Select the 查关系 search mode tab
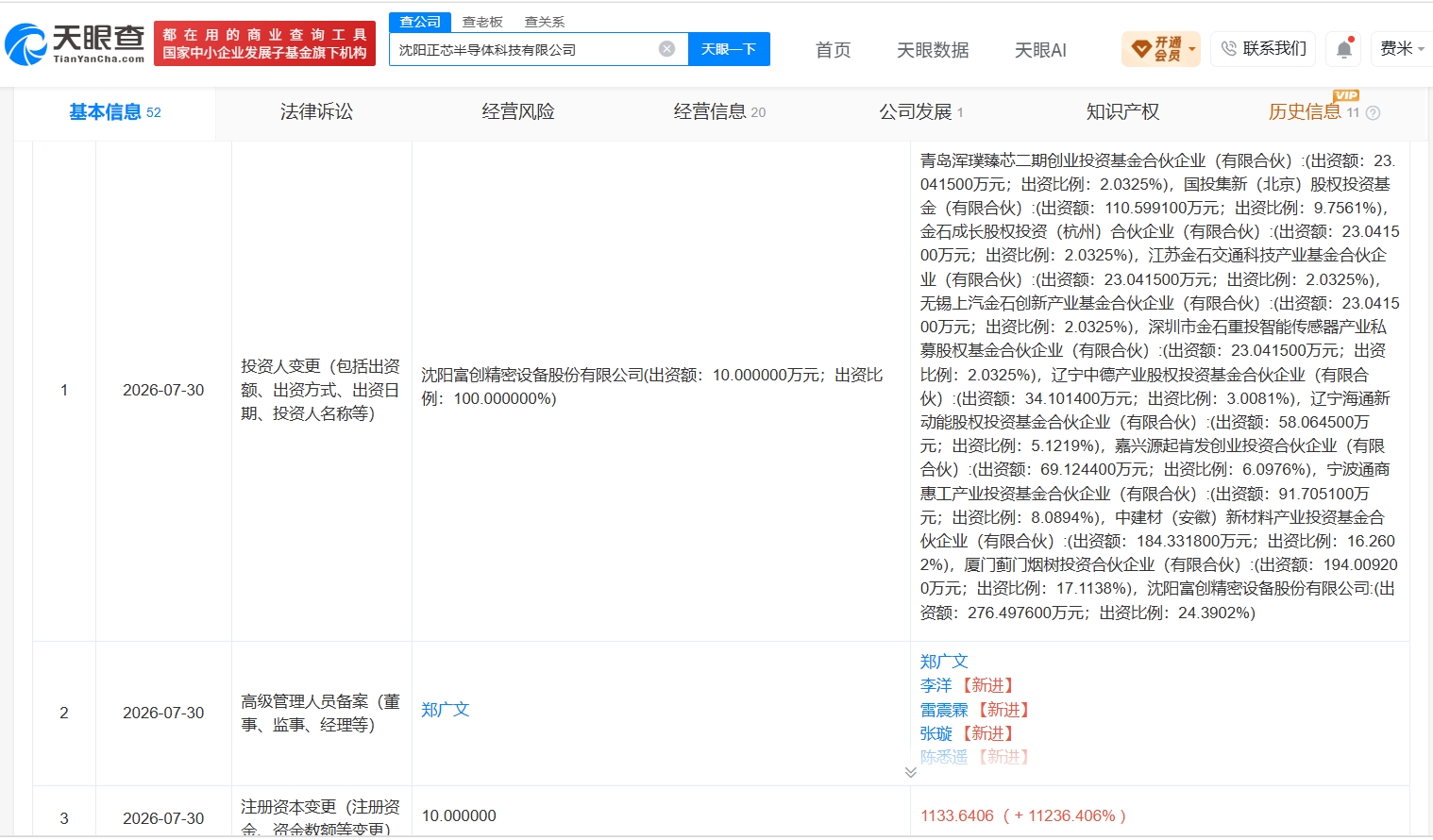The height and width of the screenshot is (840, 1433). [545, 22]
